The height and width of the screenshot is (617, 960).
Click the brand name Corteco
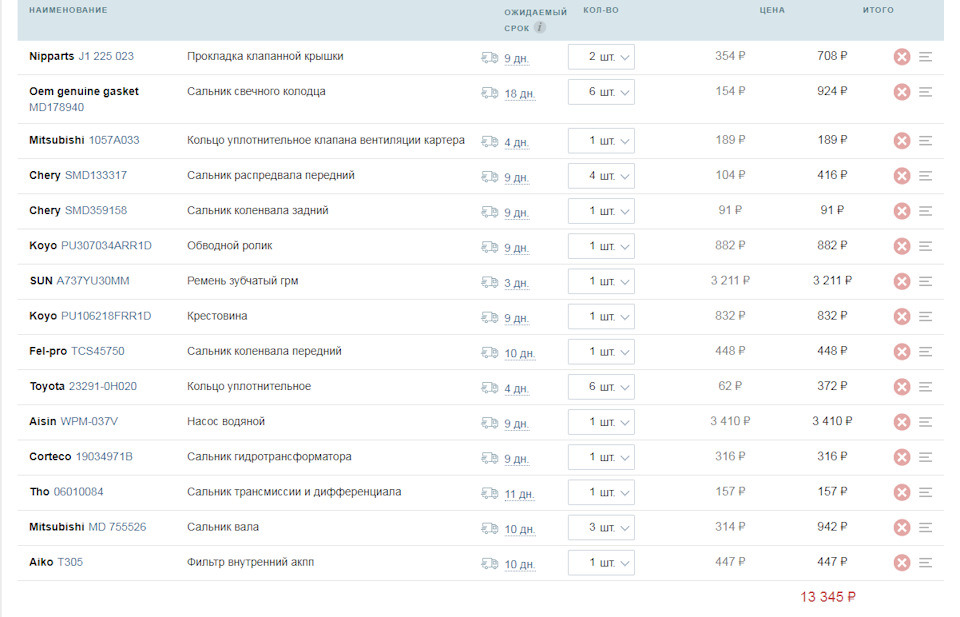(50, 457)
